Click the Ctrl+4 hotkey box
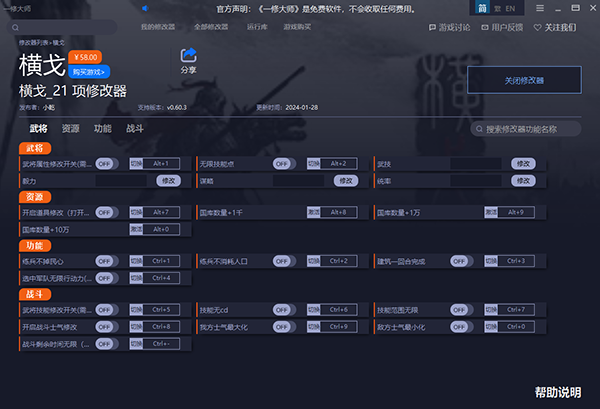 (161, 278)
